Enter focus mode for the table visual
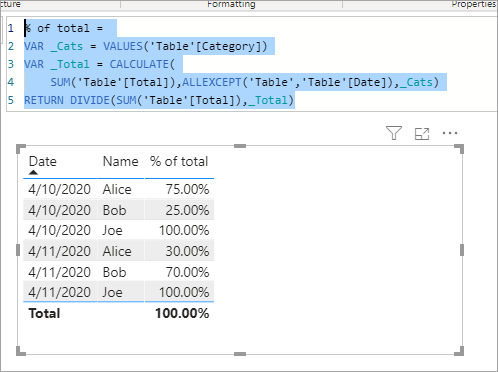498x372 pixels. click(x=422, y=134)
